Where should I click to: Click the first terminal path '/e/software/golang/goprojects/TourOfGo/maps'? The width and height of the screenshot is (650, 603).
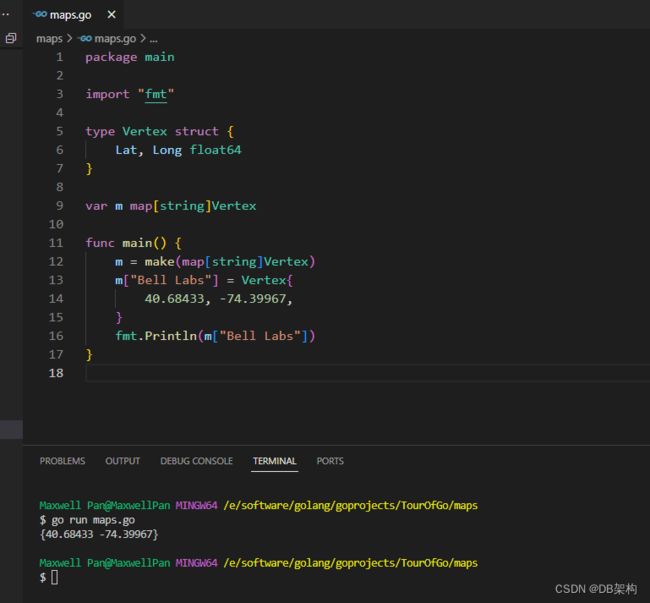click(x=351, y=505)
